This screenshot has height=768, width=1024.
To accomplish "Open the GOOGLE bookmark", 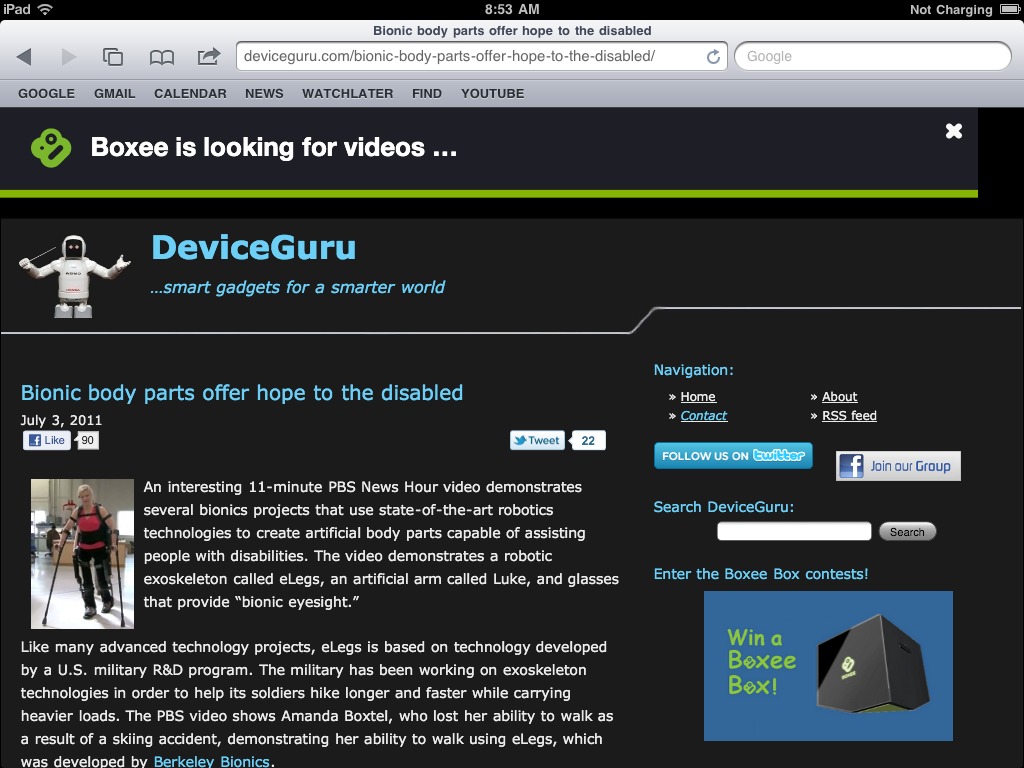I will 46,93.
